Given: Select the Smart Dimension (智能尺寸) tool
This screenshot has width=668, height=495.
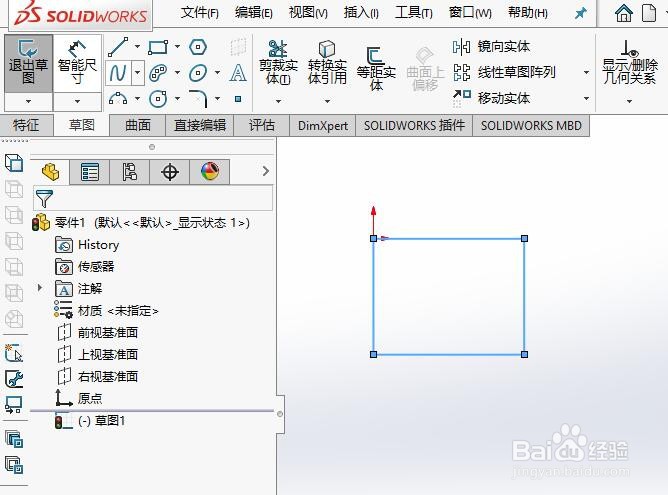Looking at the screenshot, I should [77, 64].
